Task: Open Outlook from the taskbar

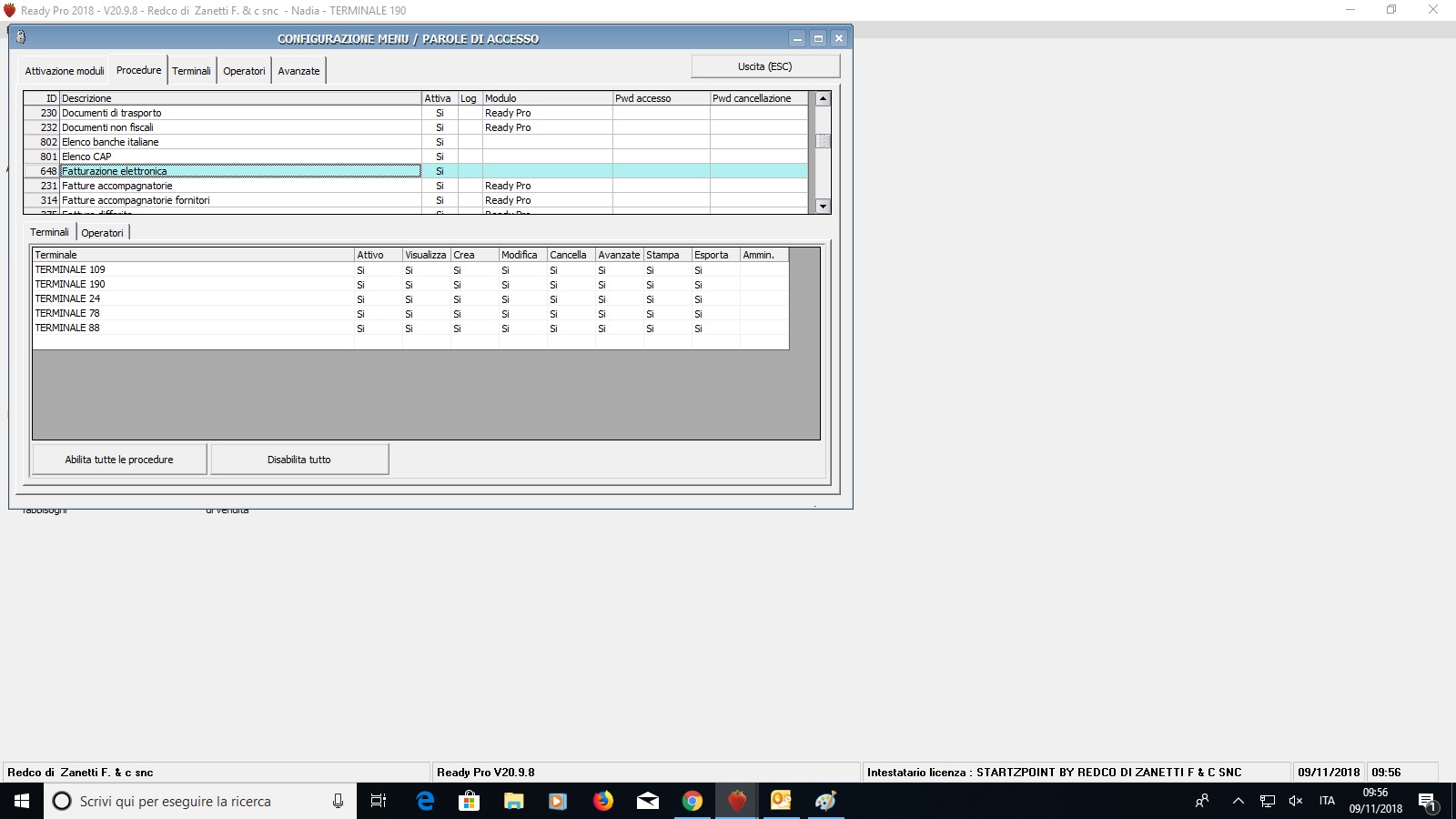Action: click(781, 801)
